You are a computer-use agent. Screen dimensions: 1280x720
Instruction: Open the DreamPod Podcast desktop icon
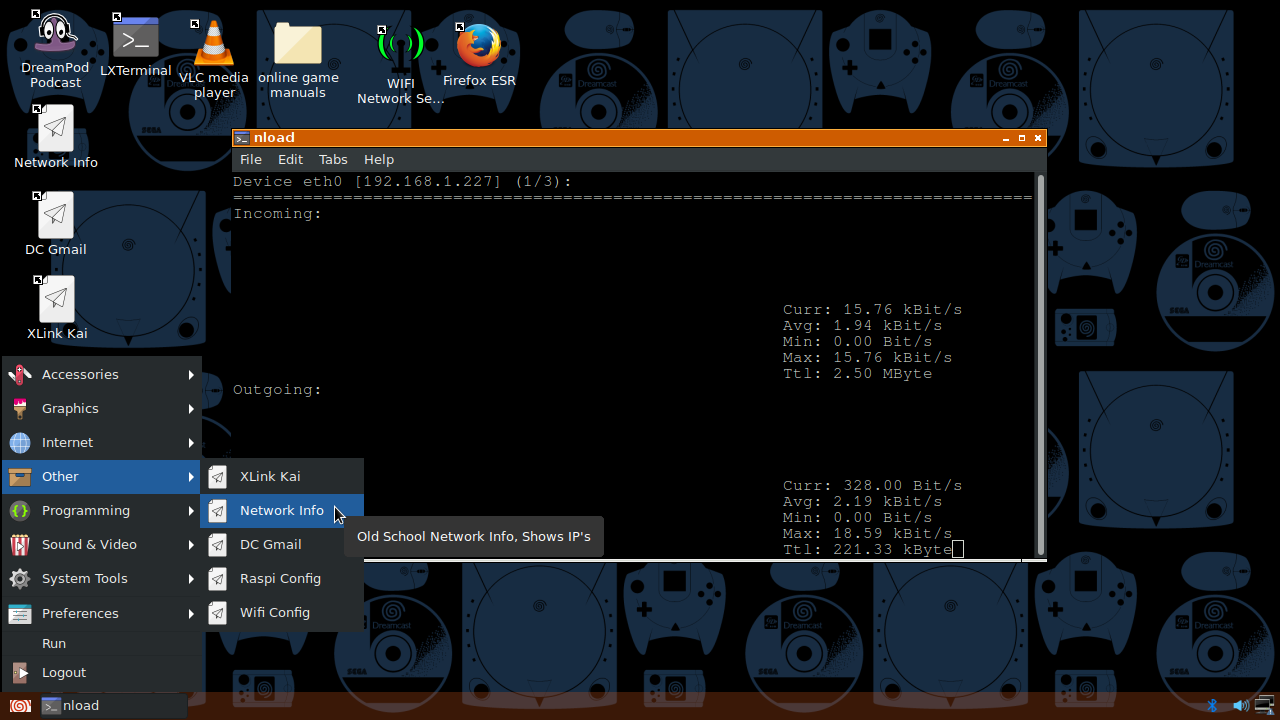[x=56, y=49]
